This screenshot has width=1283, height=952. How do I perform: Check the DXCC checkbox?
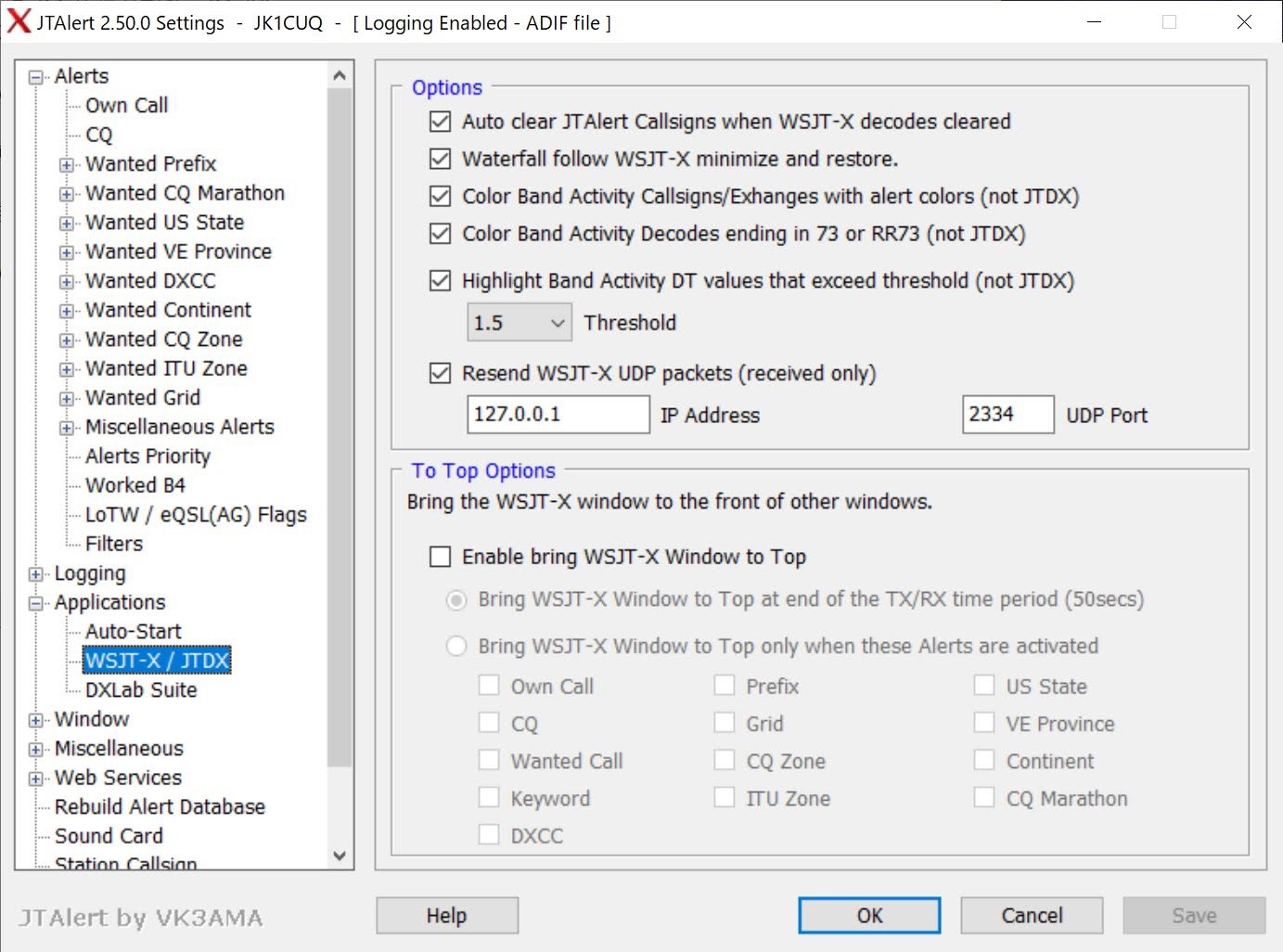tap(489, 835)
